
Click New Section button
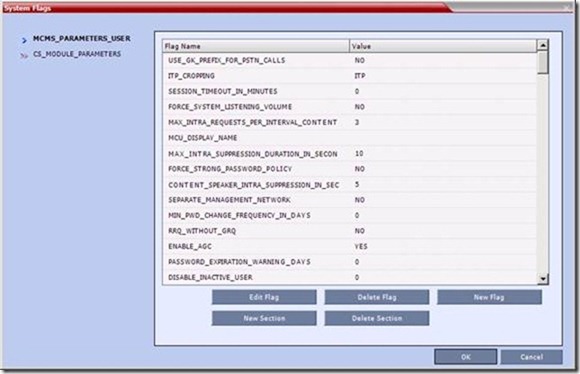[264, 318]
